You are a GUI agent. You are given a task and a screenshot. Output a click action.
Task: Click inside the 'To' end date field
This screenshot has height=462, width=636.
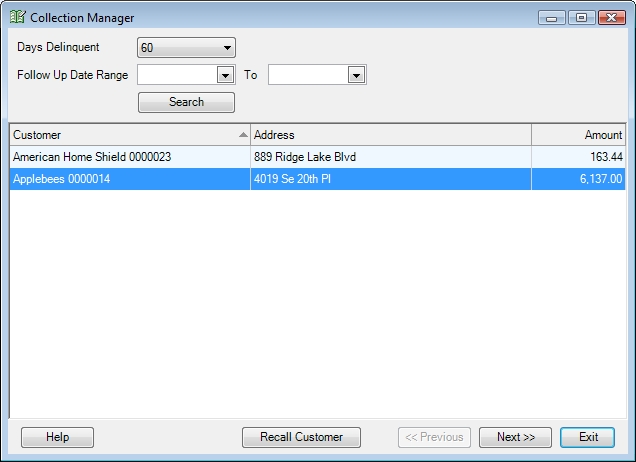coord(307,75)
